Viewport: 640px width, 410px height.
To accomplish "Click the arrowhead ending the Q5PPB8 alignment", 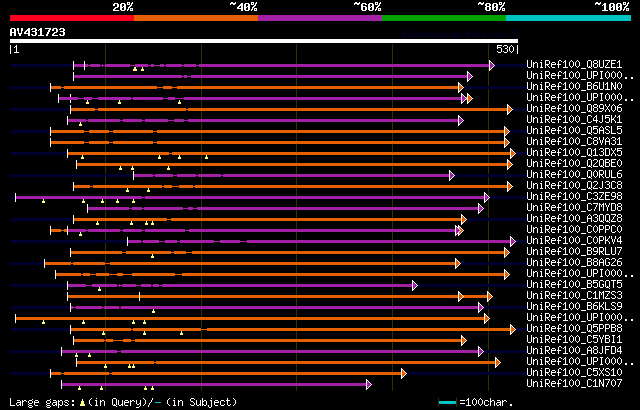I will click(x=513, y=330).
